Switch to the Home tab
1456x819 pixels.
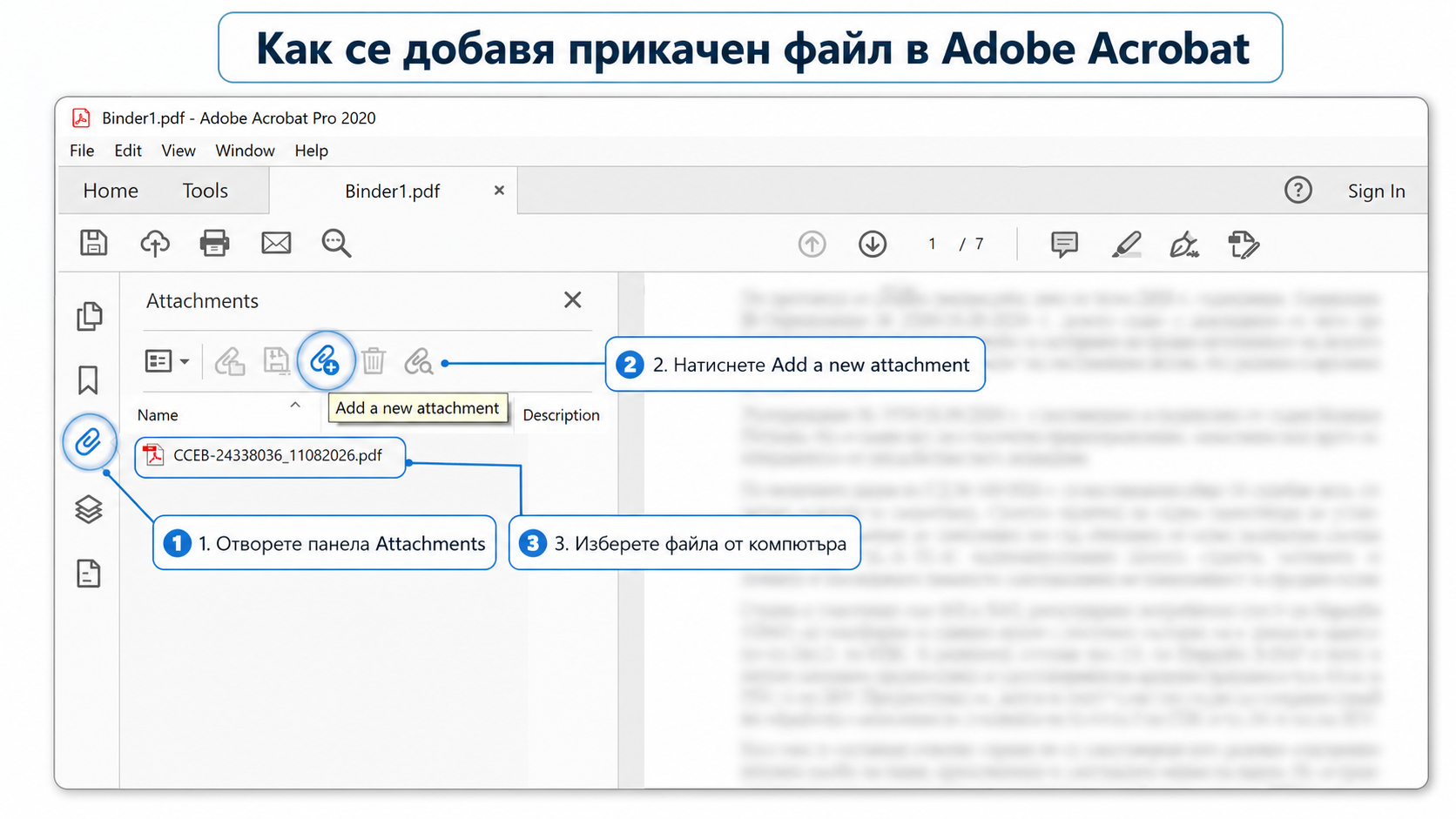111,191
